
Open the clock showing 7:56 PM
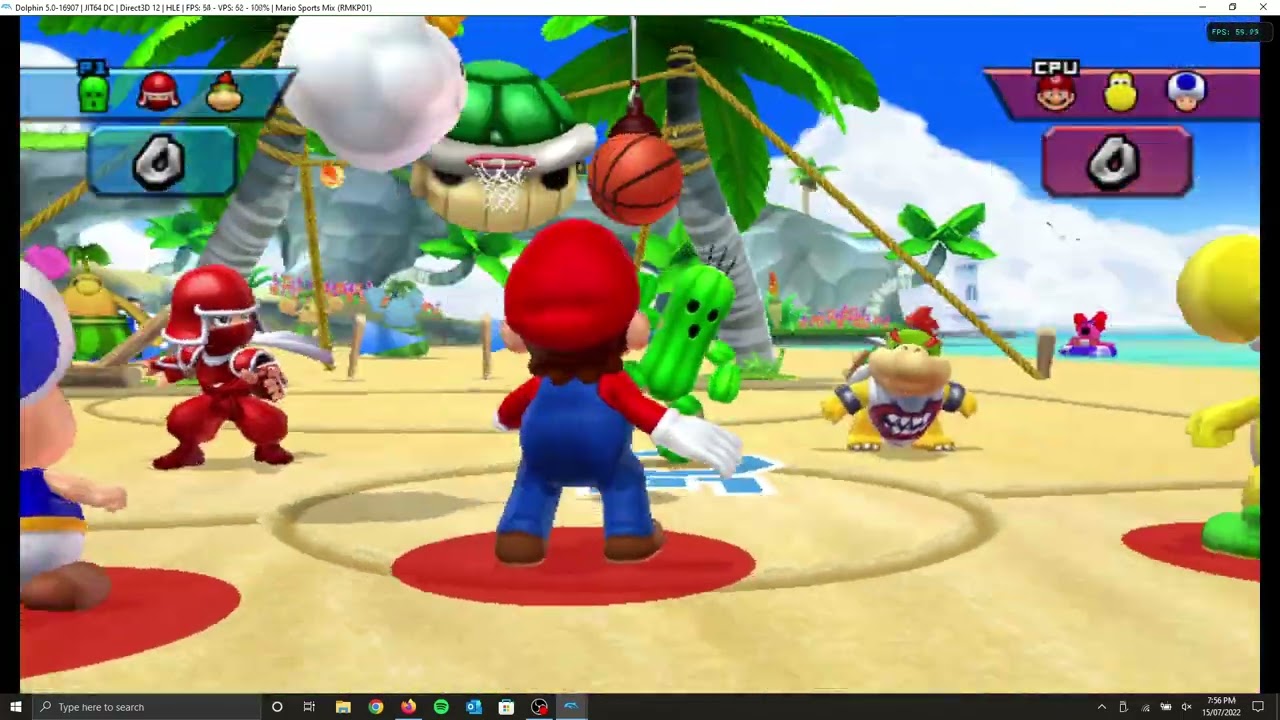(1221, 701)
